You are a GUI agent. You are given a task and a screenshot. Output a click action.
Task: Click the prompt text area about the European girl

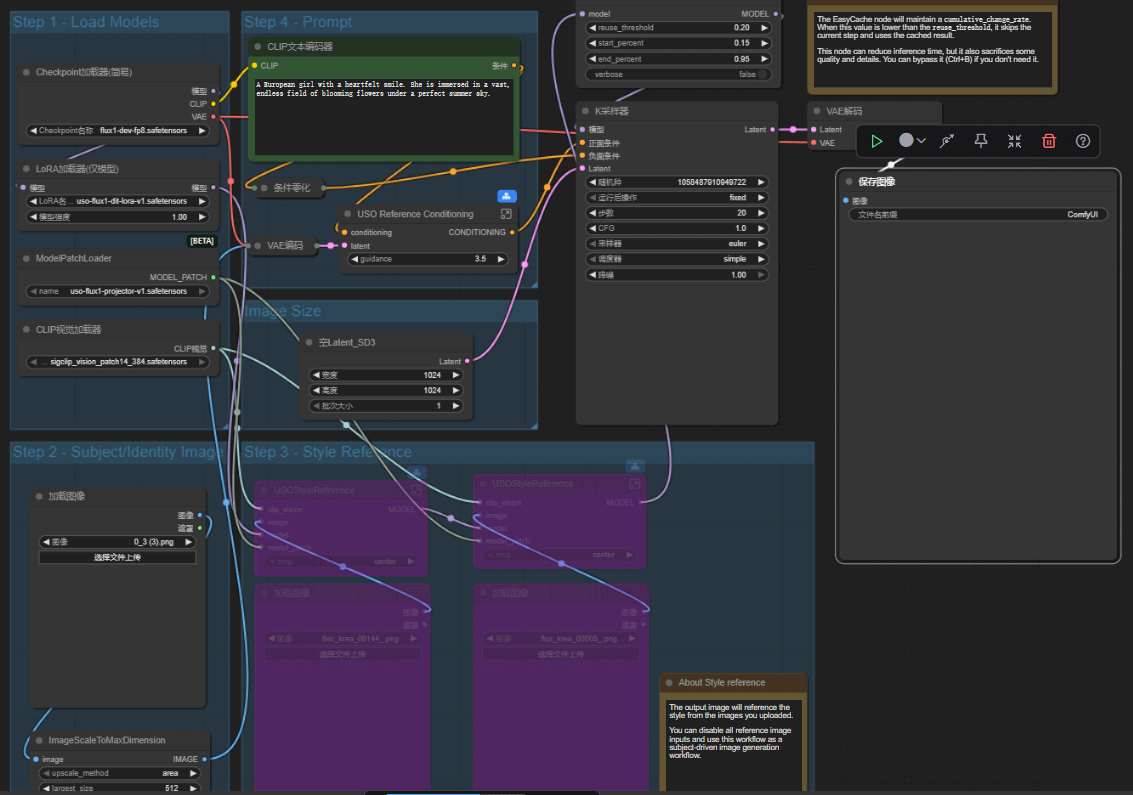[x=383, y=116]
